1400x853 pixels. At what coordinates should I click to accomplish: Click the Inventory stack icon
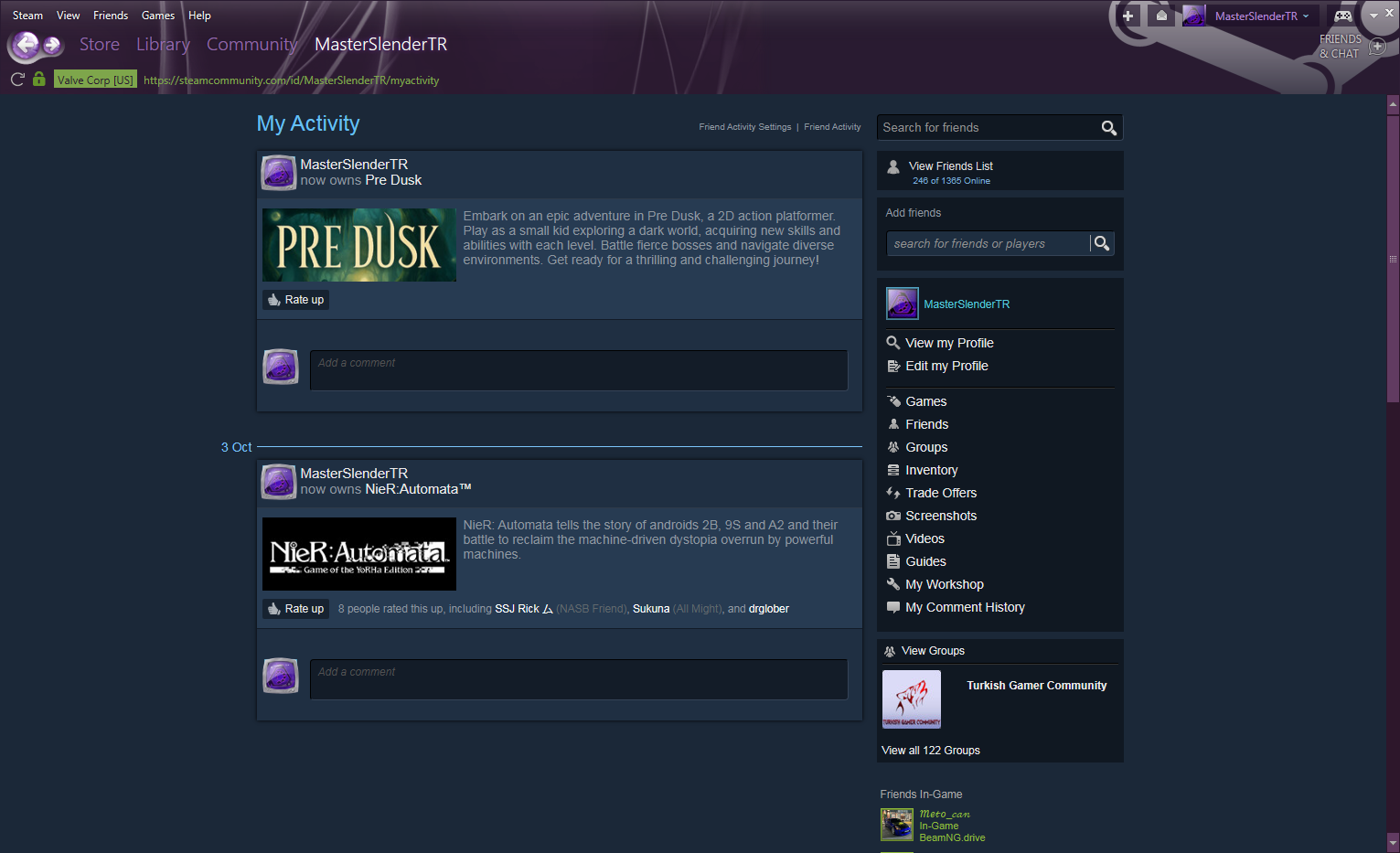tap(894, 470)
